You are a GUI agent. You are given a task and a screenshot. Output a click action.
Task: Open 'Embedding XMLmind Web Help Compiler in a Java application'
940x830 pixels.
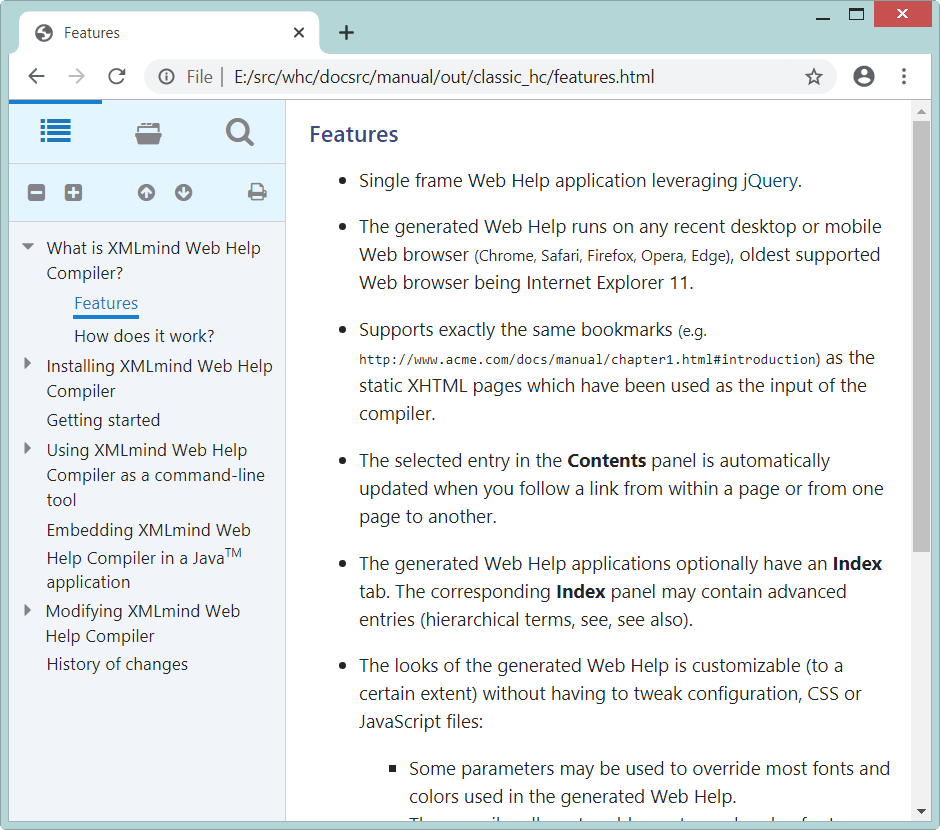149,556
